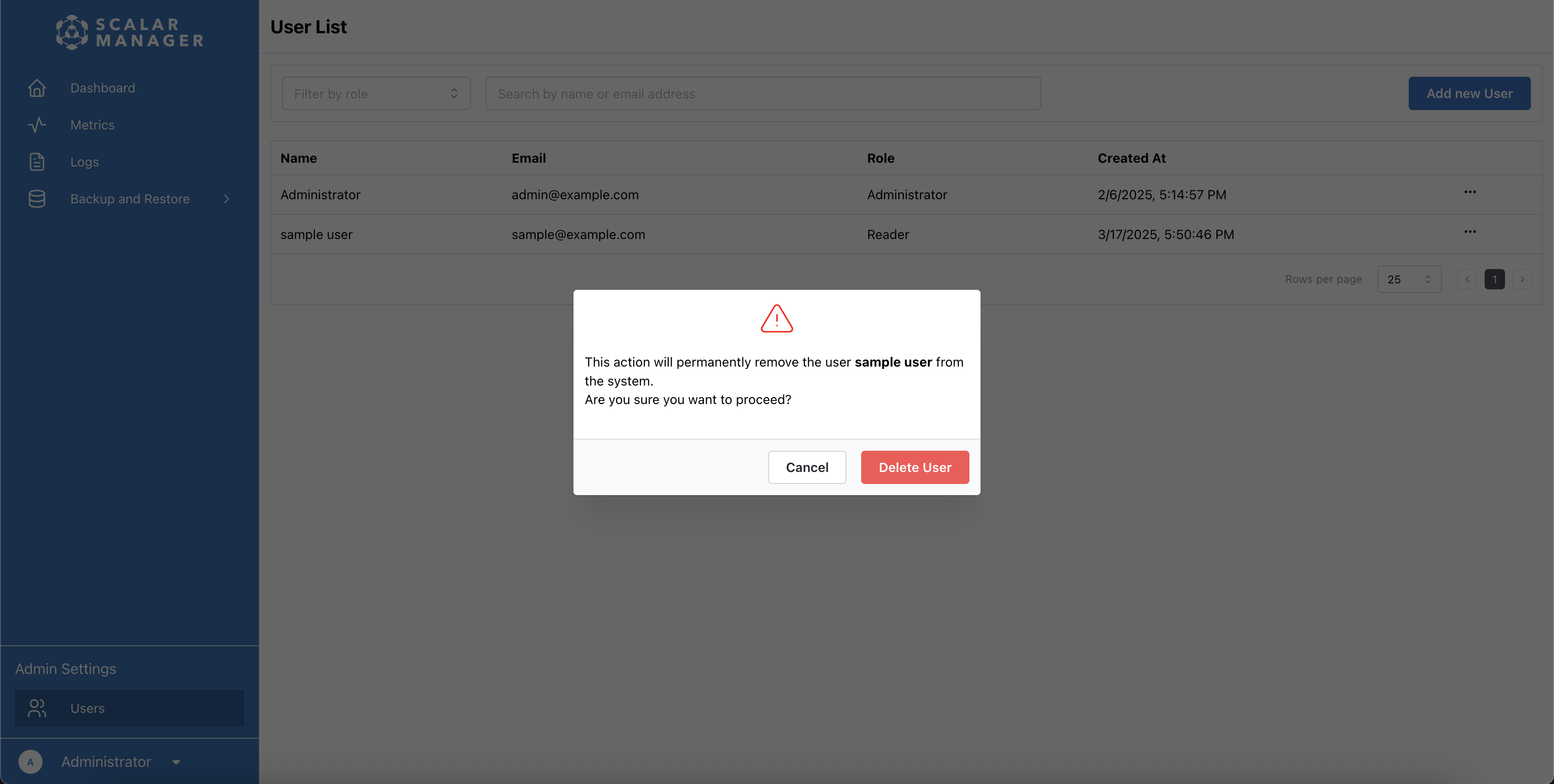Open Metrics via the waveform icon
This screenshot has height=784, width=1554.
[37, 125]
